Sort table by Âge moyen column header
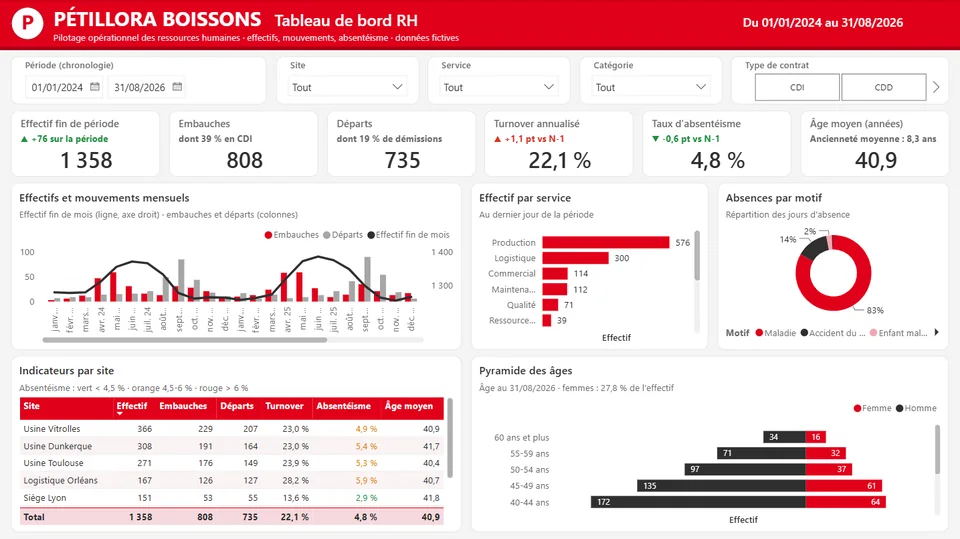 point(409,406)
